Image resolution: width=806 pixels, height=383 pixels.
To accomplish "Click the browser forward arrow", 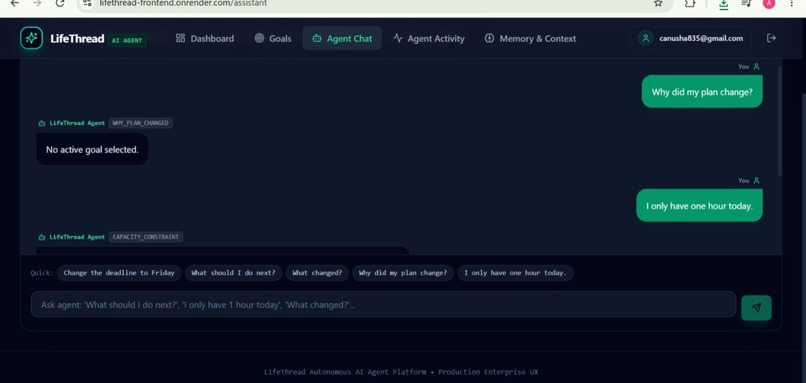I will tap(37, 4).
